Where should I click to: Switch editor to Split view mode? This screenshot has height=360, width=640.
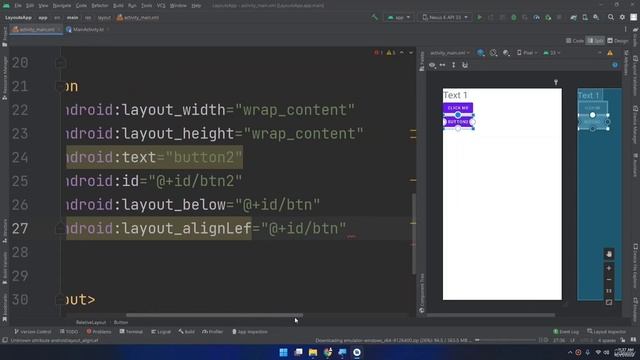click(596, 41)
